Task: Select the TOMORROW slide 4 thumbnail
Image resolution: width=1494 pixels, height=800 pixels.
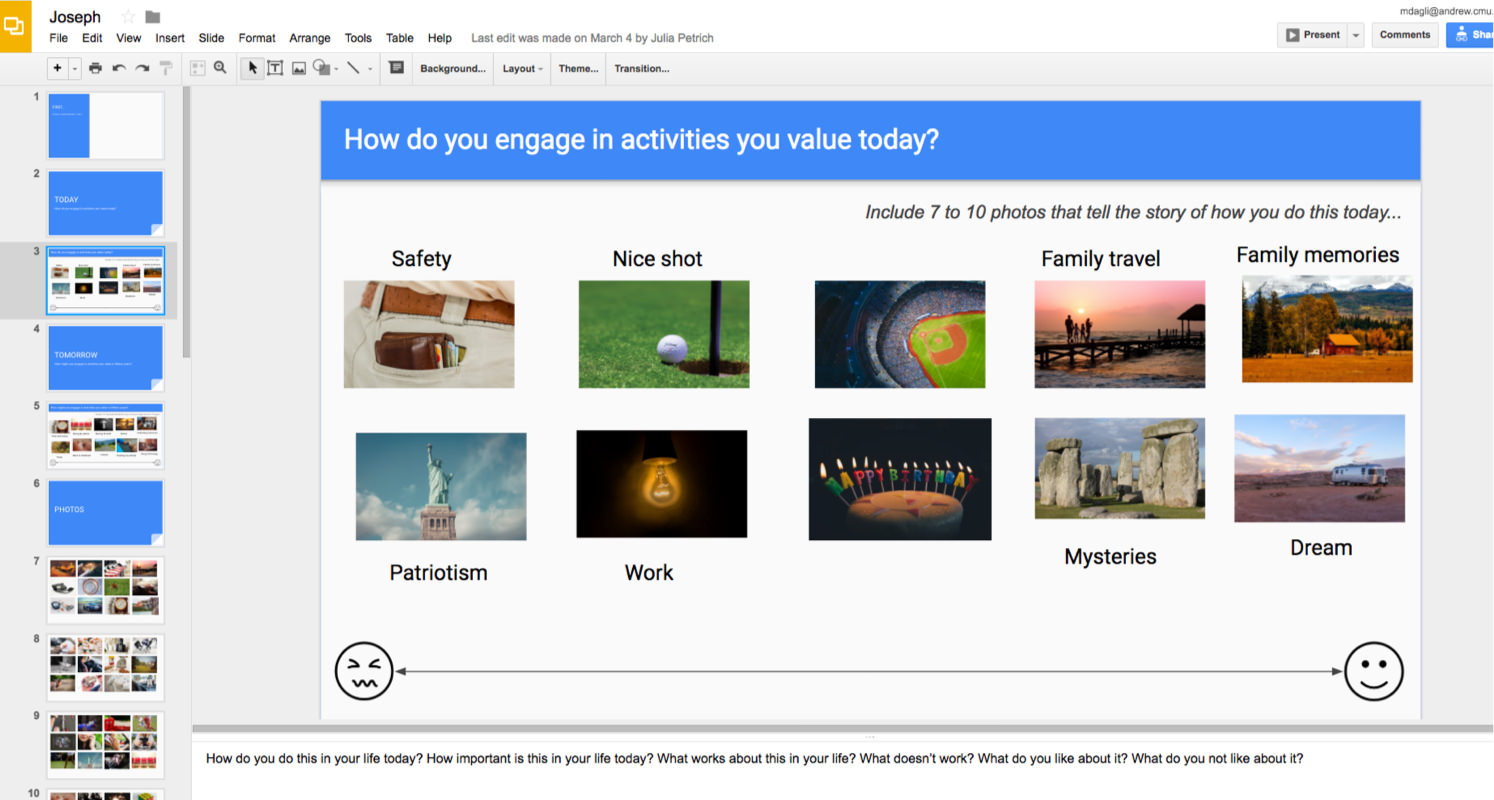Action: click(105, 358)
